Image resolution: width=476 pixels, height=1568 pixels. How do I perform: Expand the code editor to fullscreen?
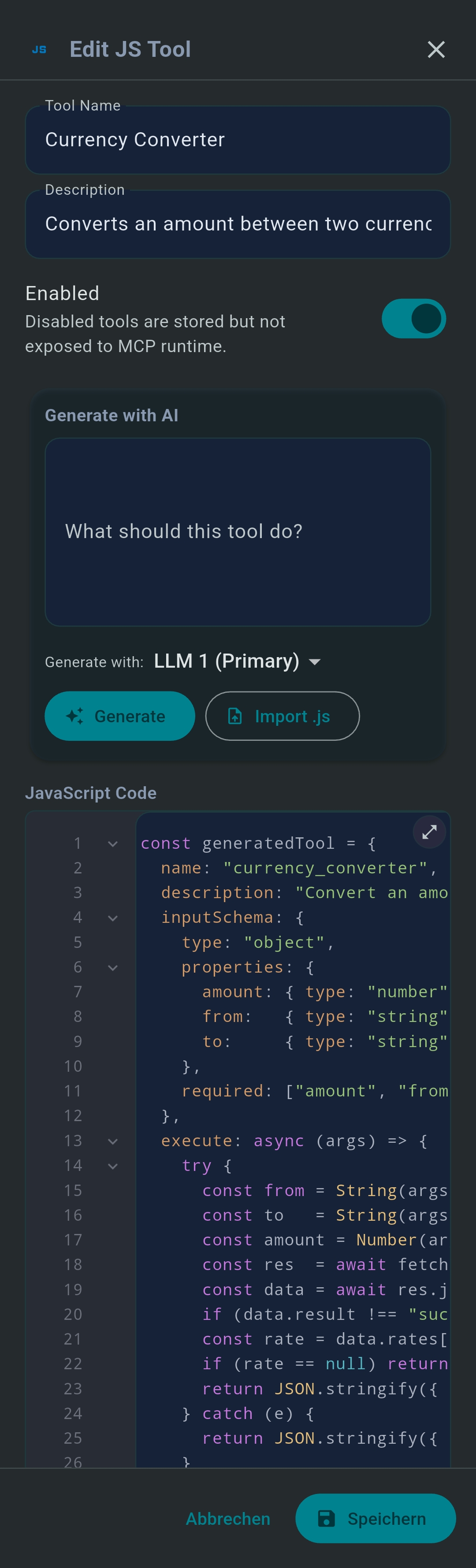[x=429, y=832]
